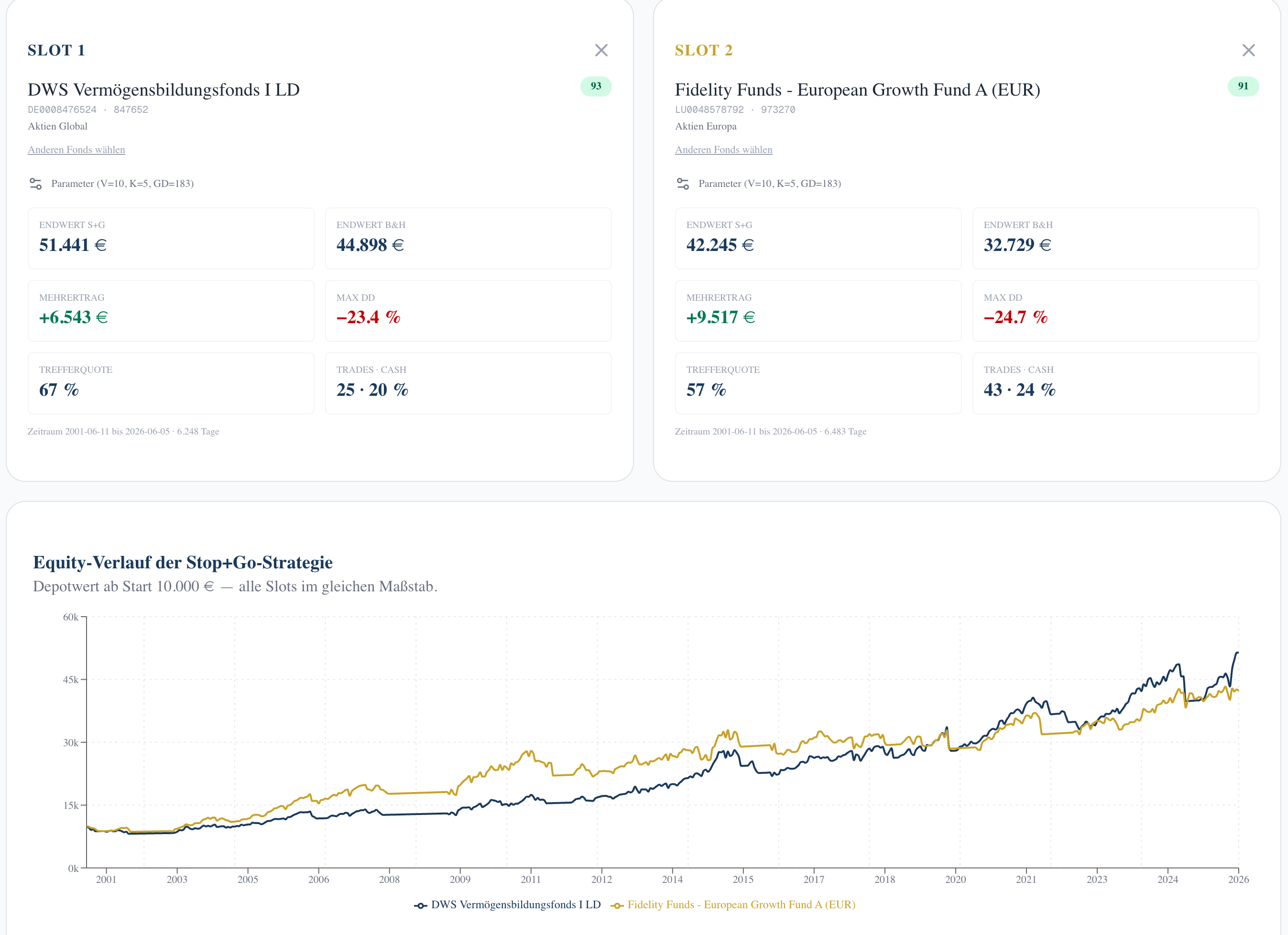Image resolution: width=1288 pixels, height=935 pixels.
Task: Click the Slot 1 Max DD tile
Action: tap(468, 311)
